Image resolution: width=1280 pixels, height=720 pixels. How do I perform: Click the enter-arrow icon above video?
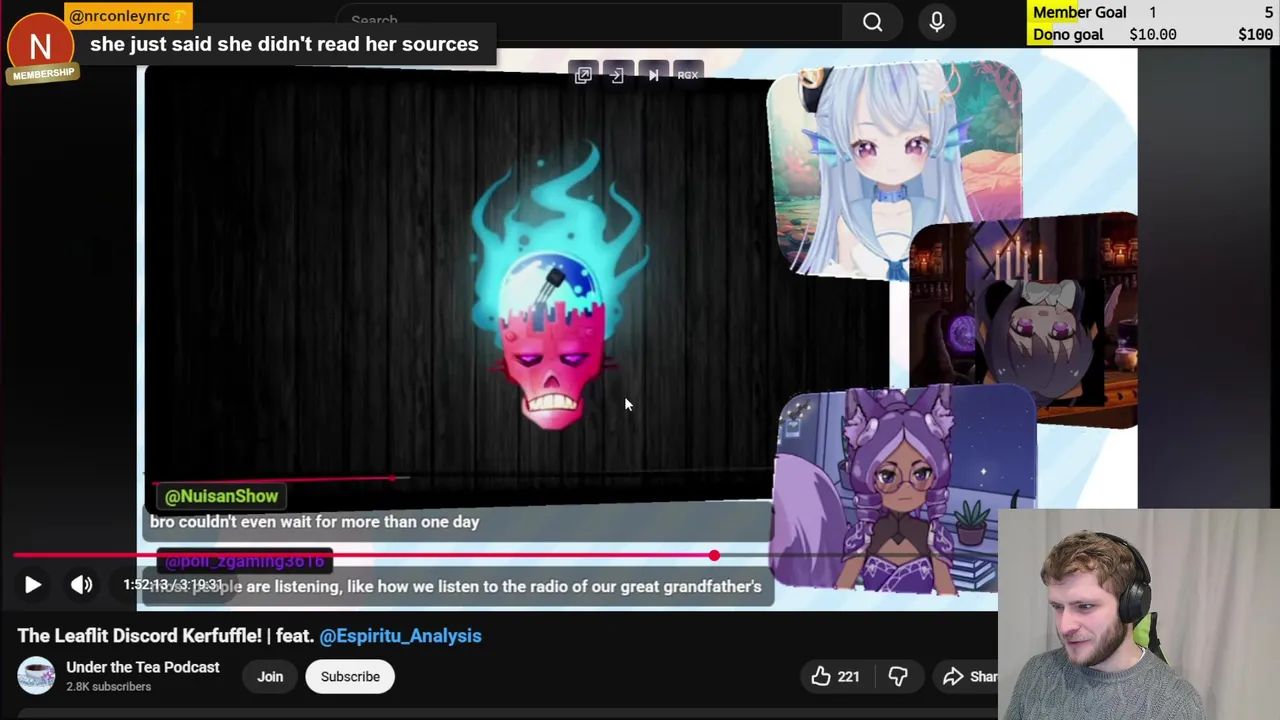617,75
